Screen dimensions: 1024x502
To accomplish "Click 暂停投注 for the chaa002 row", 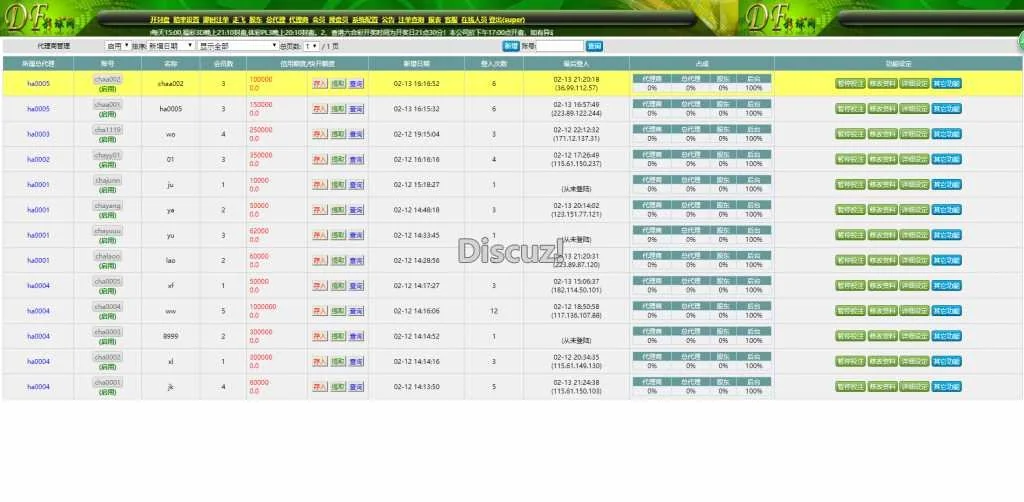I will pos(850,84).
